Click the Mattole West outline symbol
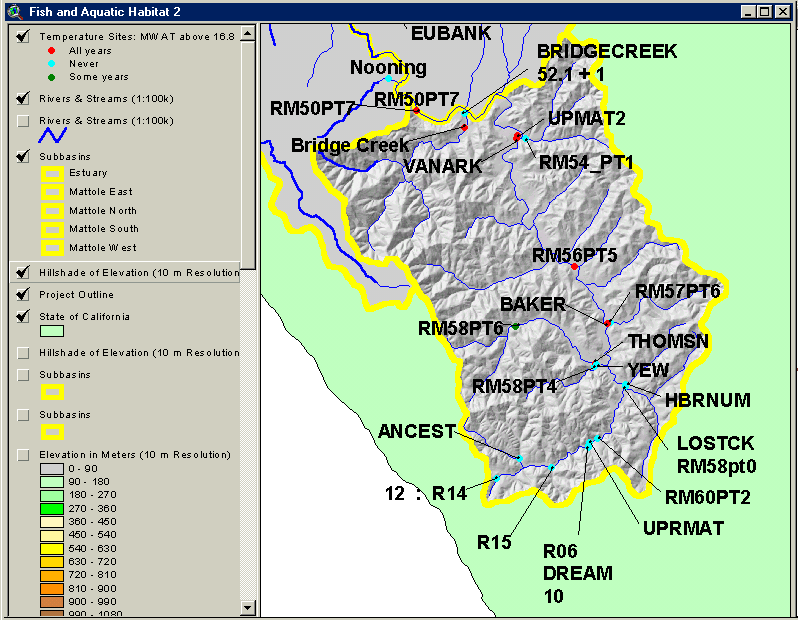 [52, 248]
